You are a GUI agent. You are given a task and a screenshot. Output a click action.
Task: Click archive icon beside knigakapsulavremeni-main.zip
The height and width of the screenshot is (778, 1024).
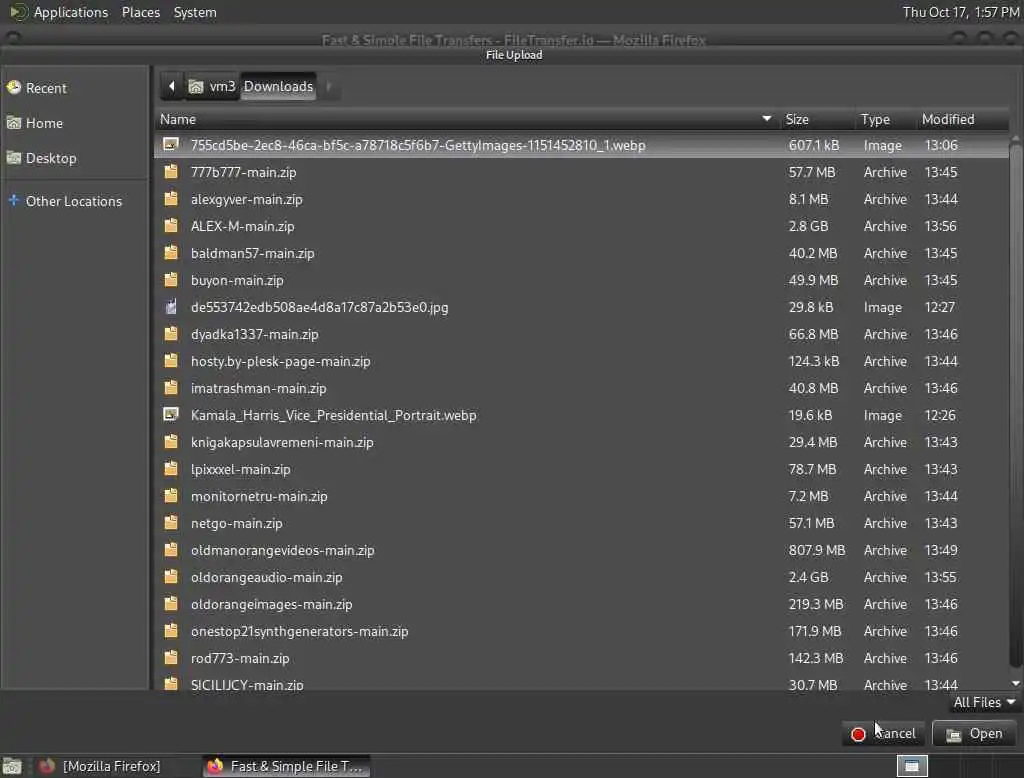point(170,442)
